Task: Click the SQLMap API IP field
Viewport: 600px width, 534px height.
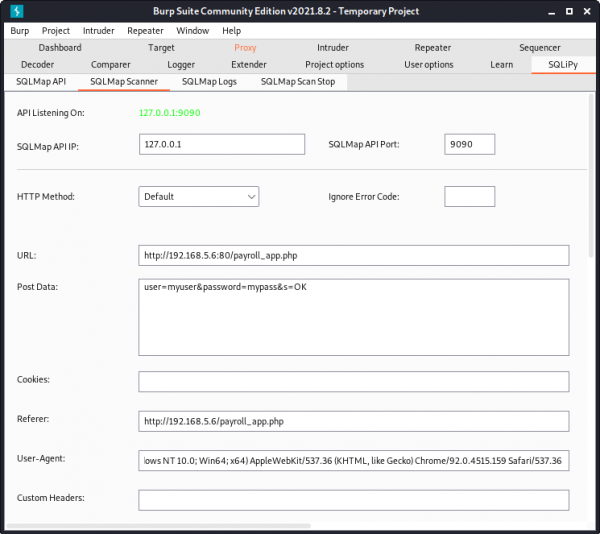Action: tap(221, 145)
